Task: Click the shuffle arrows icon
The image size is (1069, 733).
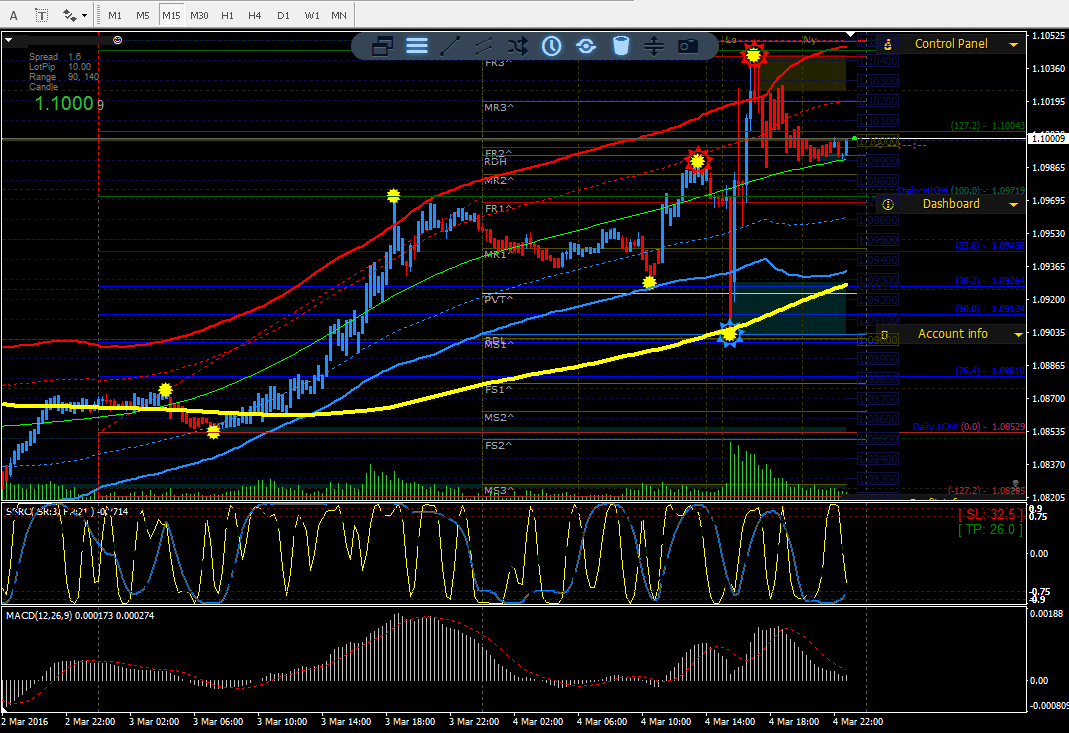Action: tap(517, 46)
